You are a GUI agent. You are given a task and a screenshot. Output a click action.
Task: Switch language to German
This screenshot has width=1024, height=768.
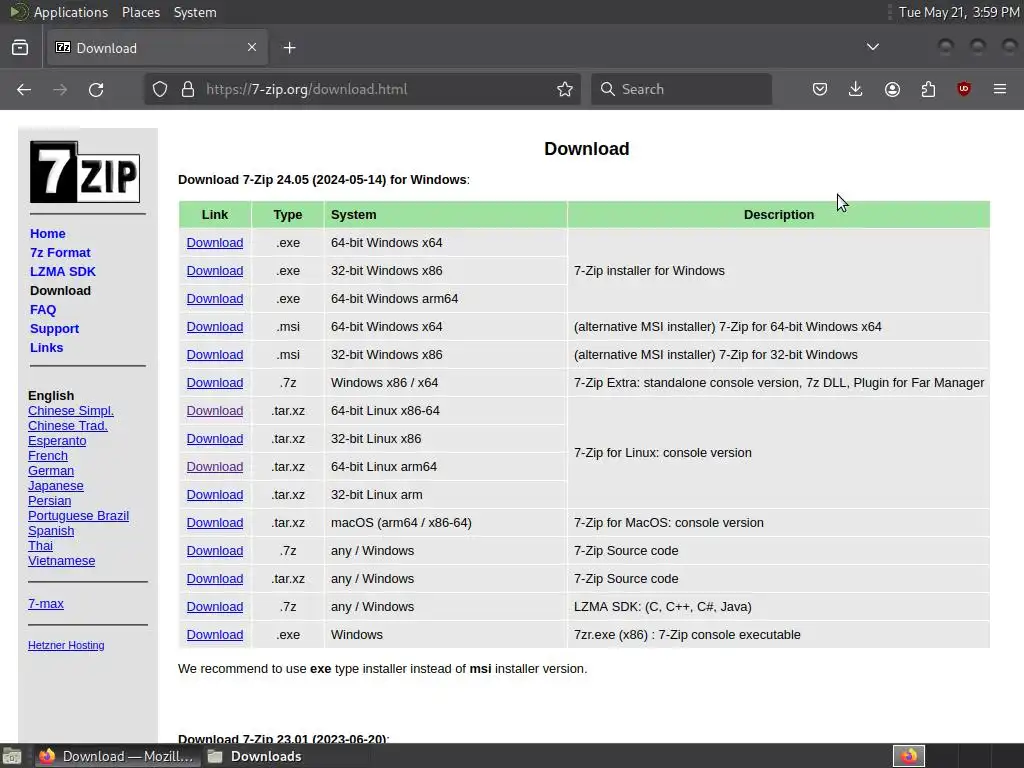pos(51,471)
